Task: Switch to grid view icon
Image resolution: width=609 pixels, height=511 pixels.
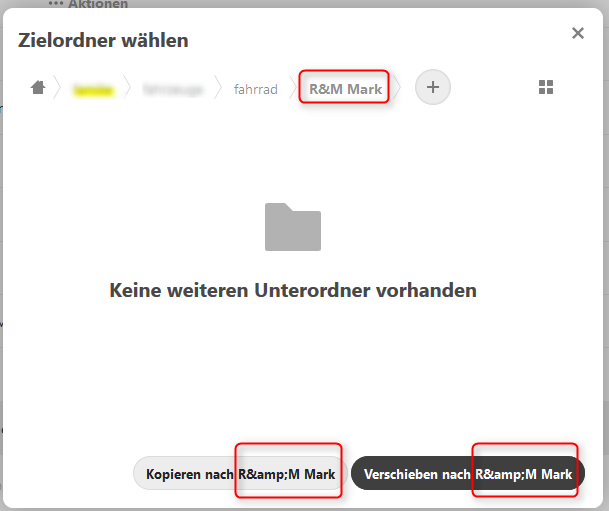Action: [x=546, y=87]
